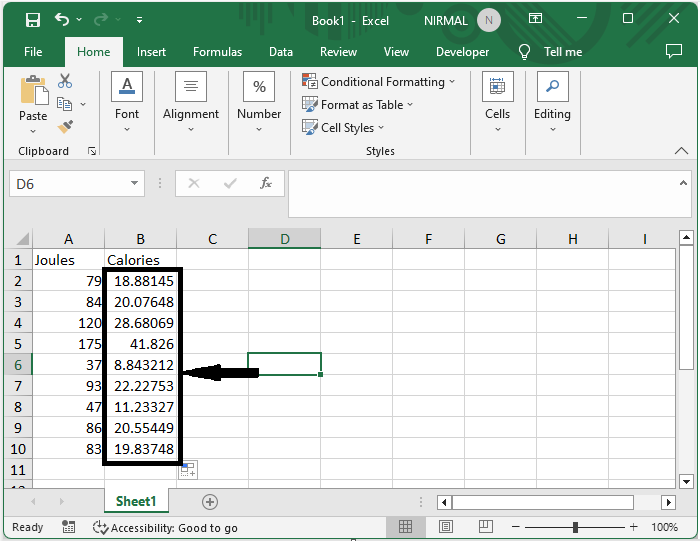
Task: Click the NIRMAL account avatar
Action: point(488,21)
